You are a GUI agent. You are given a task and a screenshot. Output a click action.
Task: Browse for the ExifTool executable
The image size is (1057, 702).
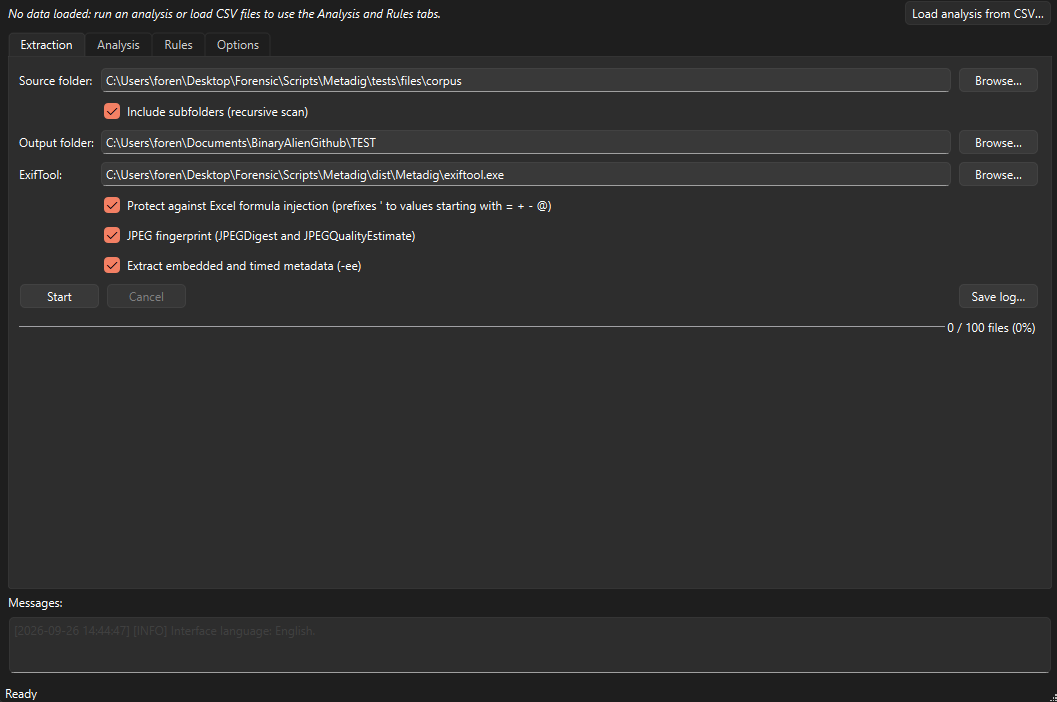[x=998, y=174]
